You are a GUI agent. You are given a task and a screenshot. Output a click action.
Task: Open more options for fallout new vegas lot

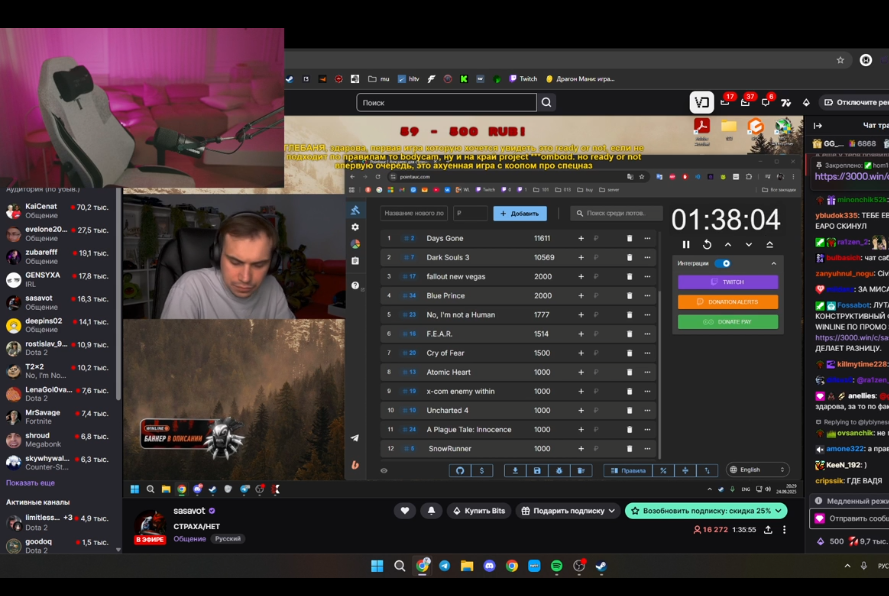(647, 277)
